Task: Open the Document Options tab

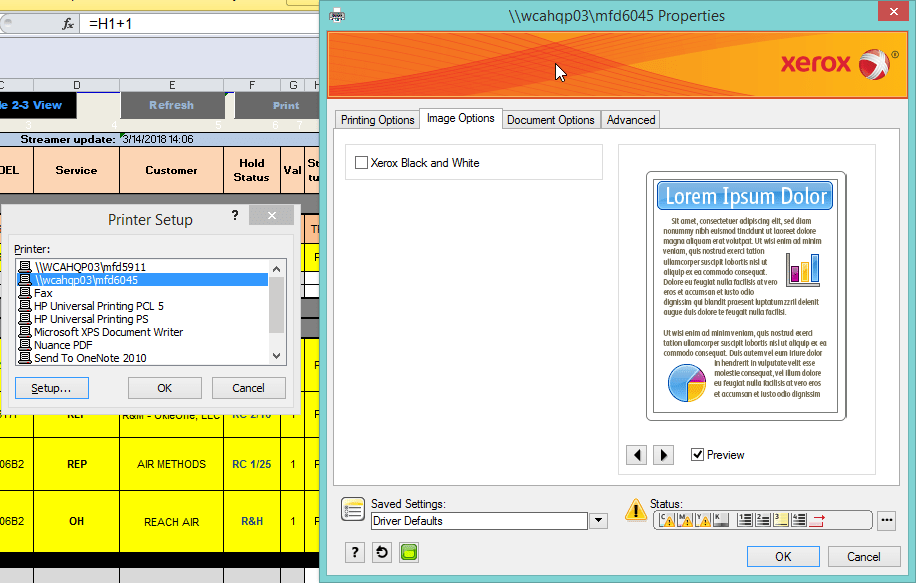Action: (x=550, y=120)
